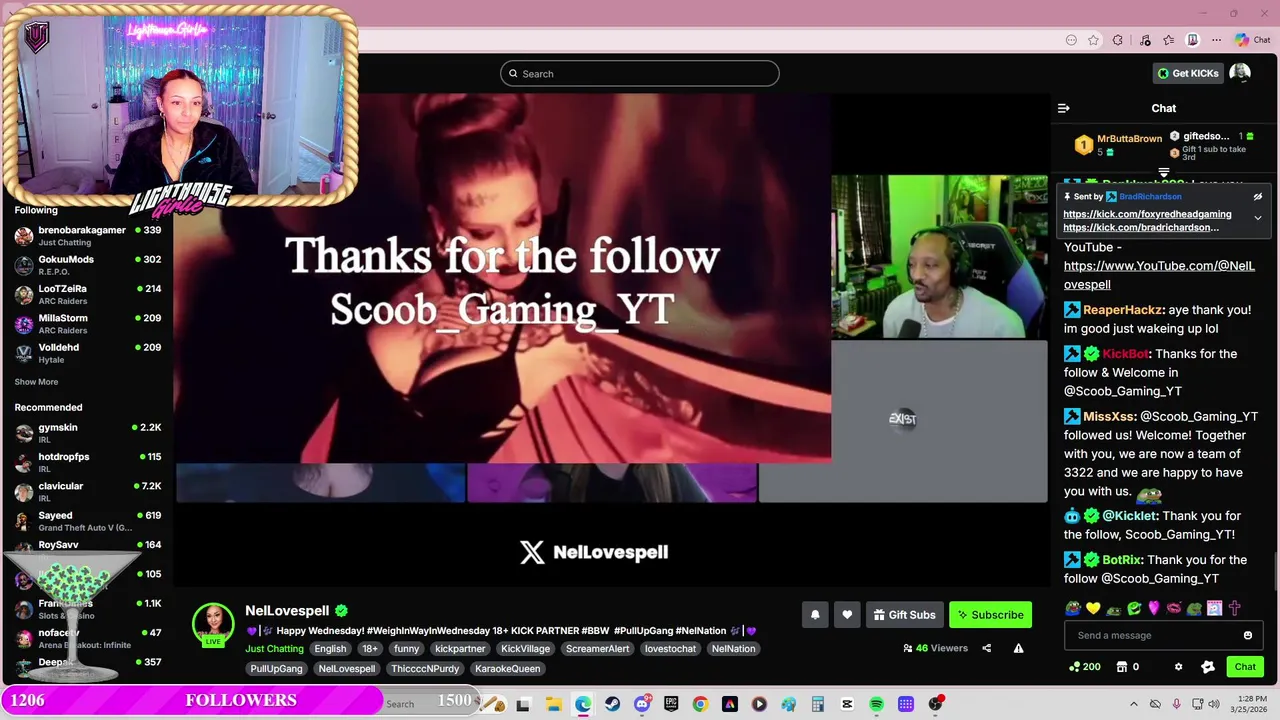Open MillaStorm channel in sidebar
This screenshot has height=720, width=1280.
(88, 324)
